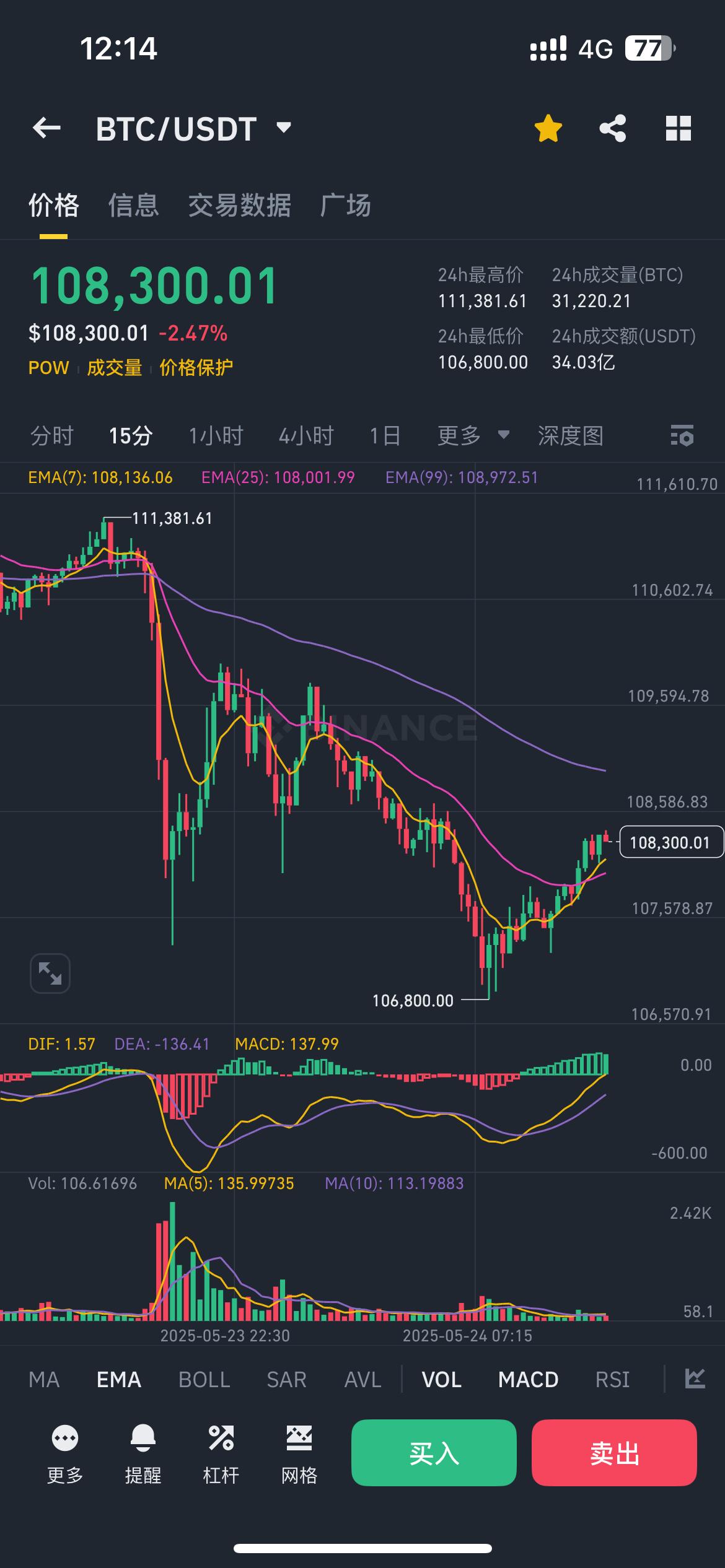The height and width of the screenshot is (1568, 725).
Task: Open 网格 grid trading icon
Action: [299, 1438]
